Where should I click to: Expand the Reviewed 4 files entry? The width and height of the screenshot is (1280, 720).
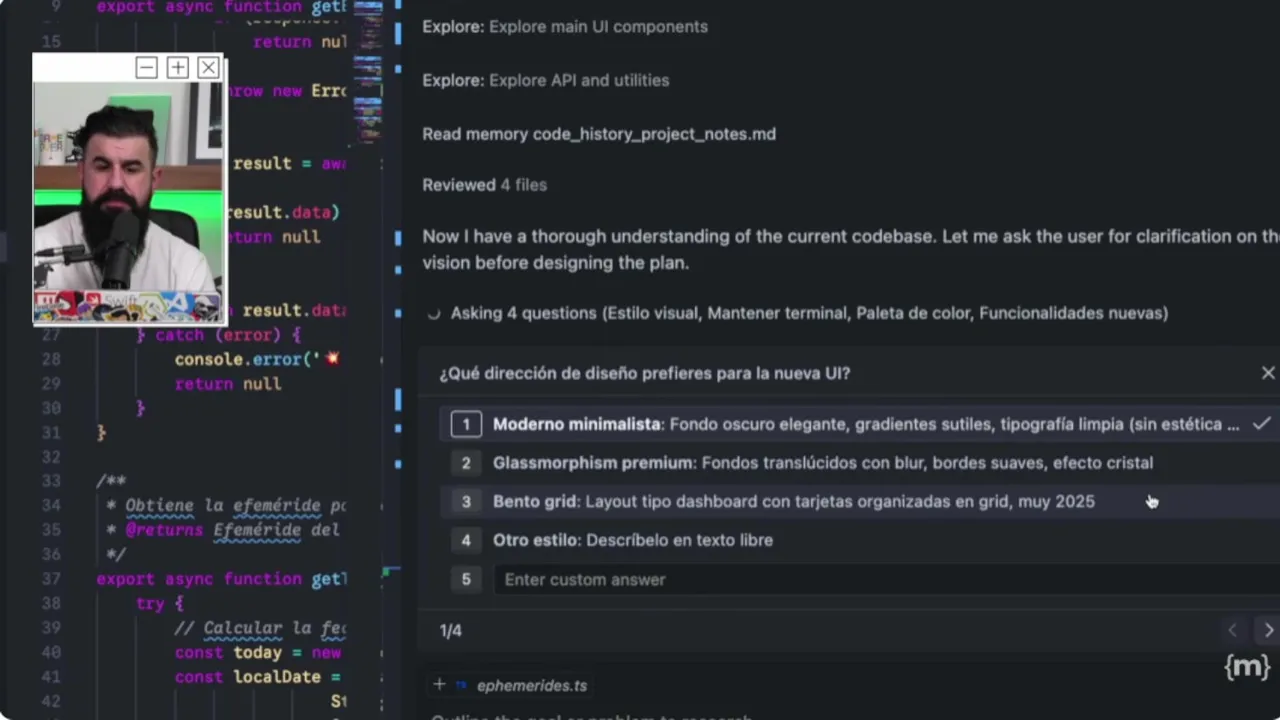click(484, 185)
